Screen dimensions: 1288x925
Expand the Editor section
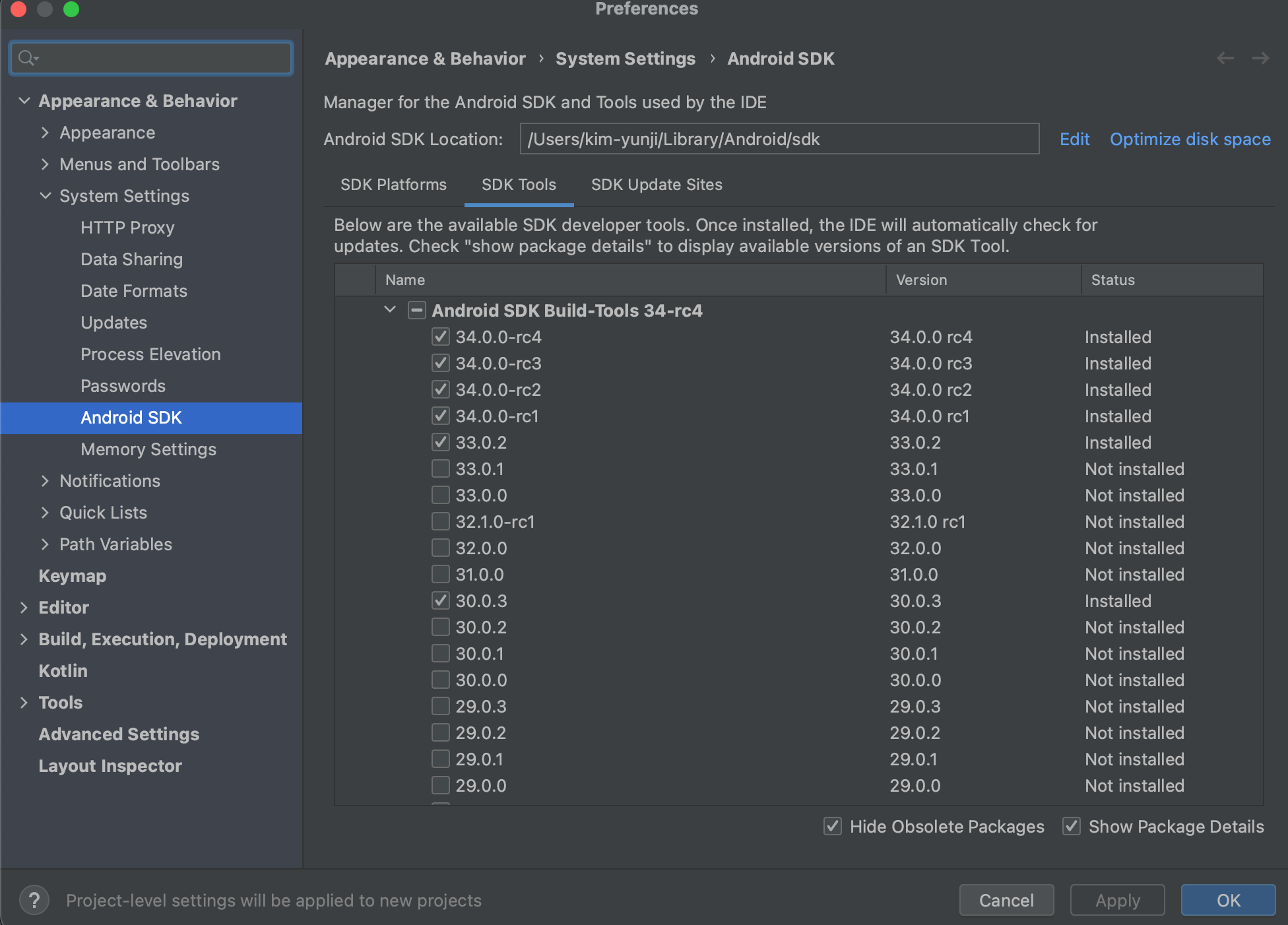pos(24,608)
